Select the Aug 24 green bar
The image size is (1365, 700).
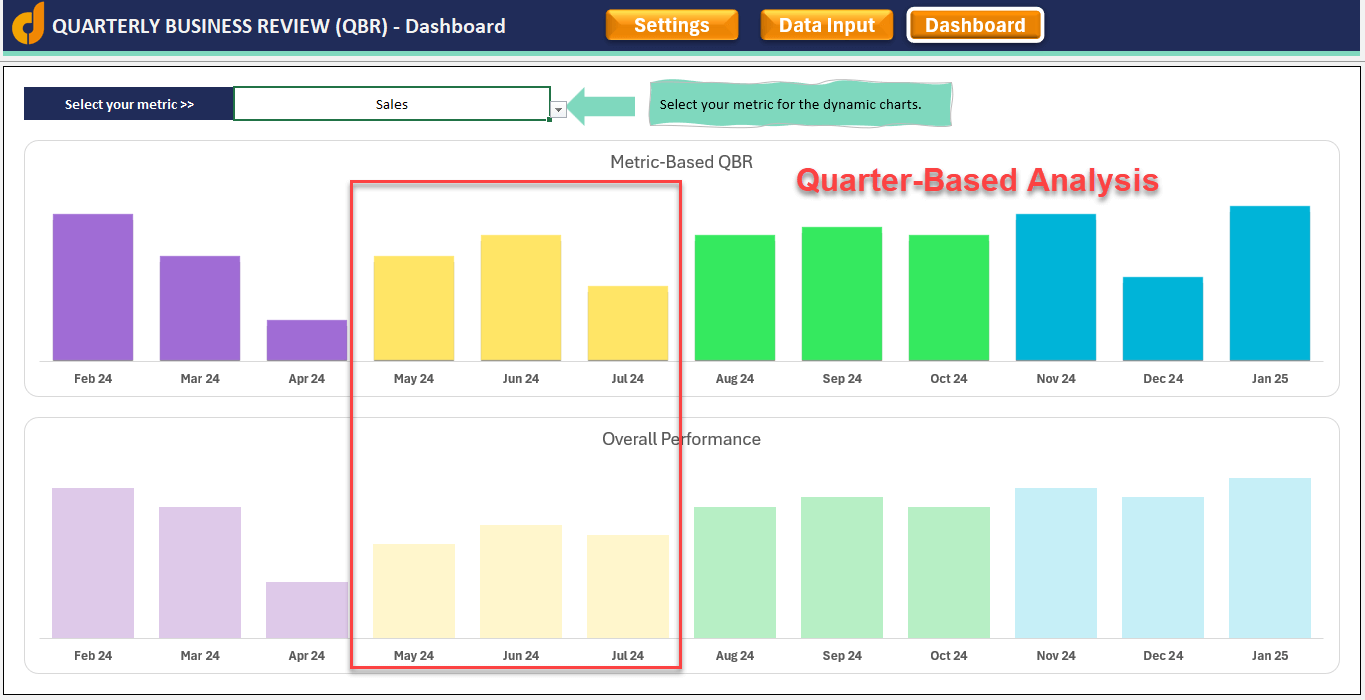point(735,295)
